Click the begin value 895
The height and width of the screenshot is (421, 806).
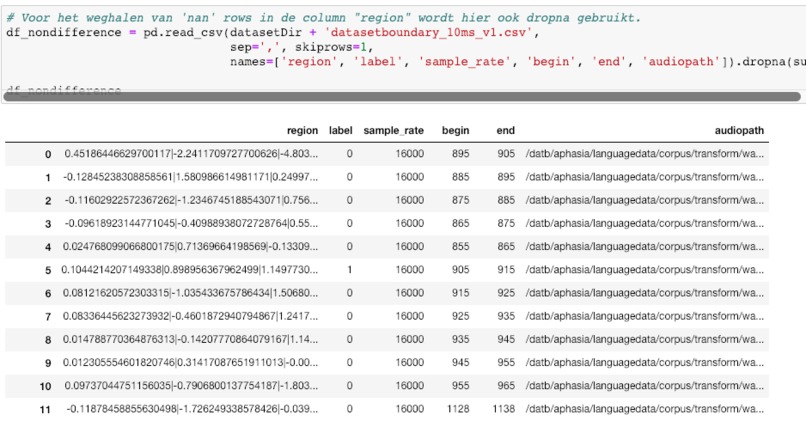461,154
